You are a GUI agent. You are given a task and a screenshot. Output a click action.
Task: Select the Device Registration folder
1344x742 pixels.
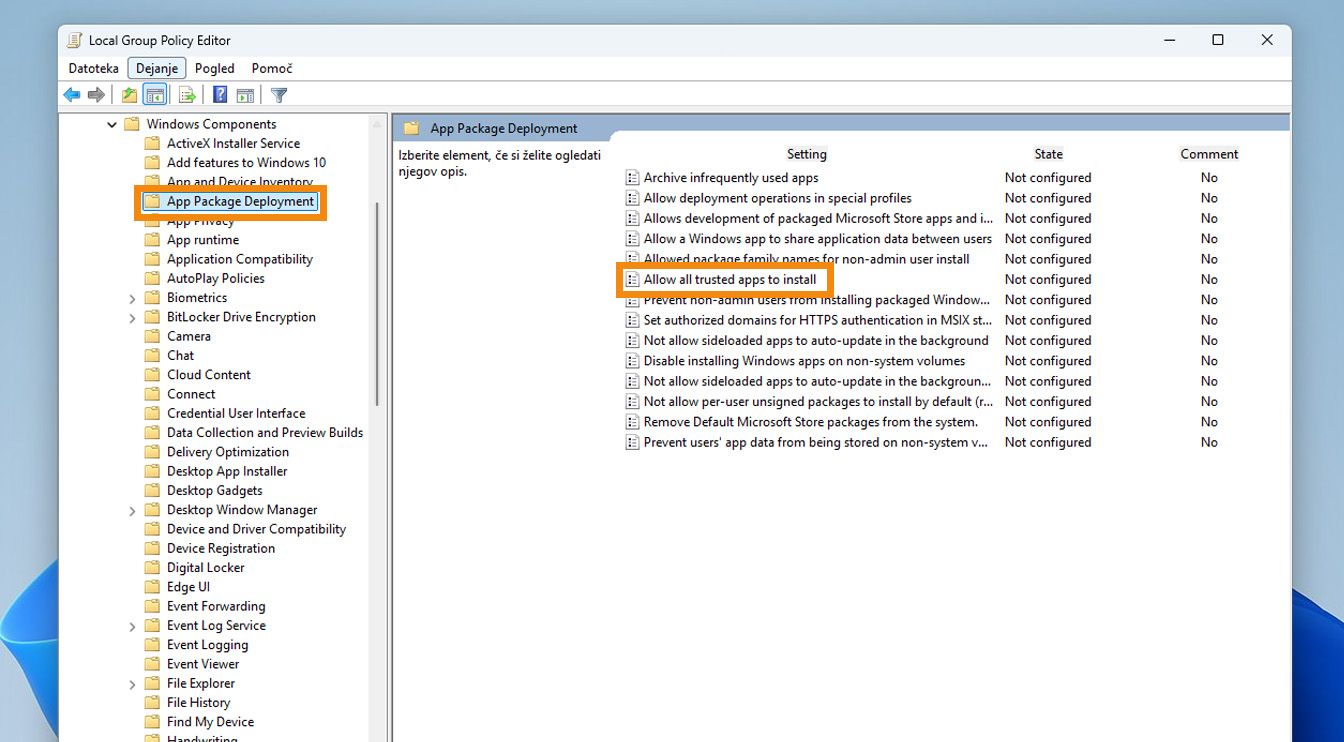(x=221, y=548)
